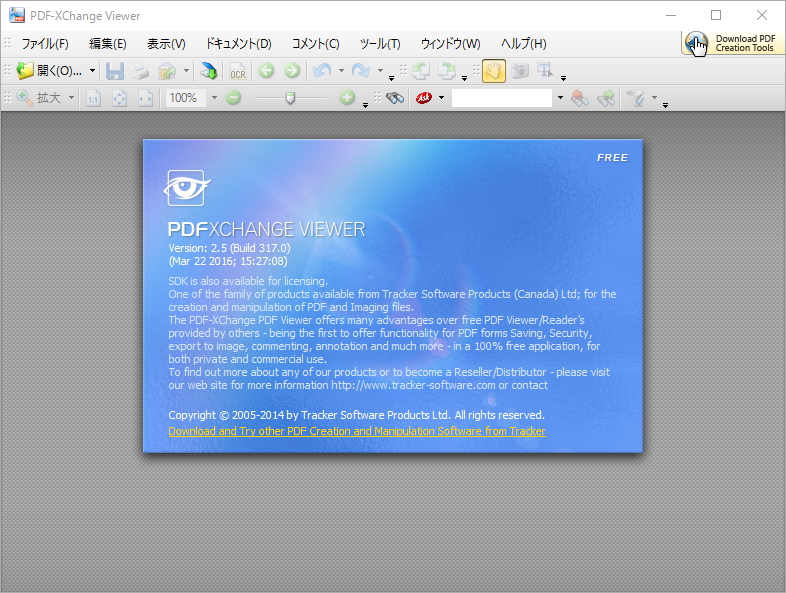Expand the e-mail icon dropdown arrow
The image size is (786, 593).
tap(186, 71)
